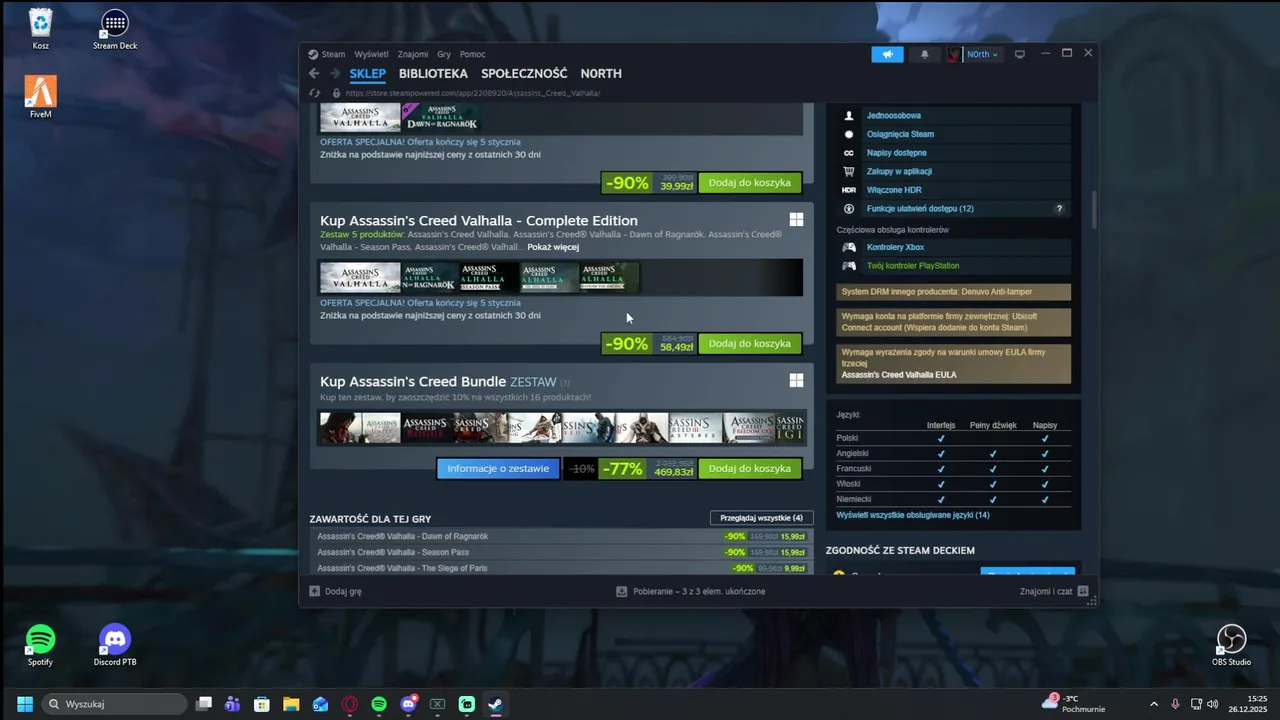Open the Znajomi menu
Image resolution: width=1280 pixels, height=720 pixels.
point(413,54)
